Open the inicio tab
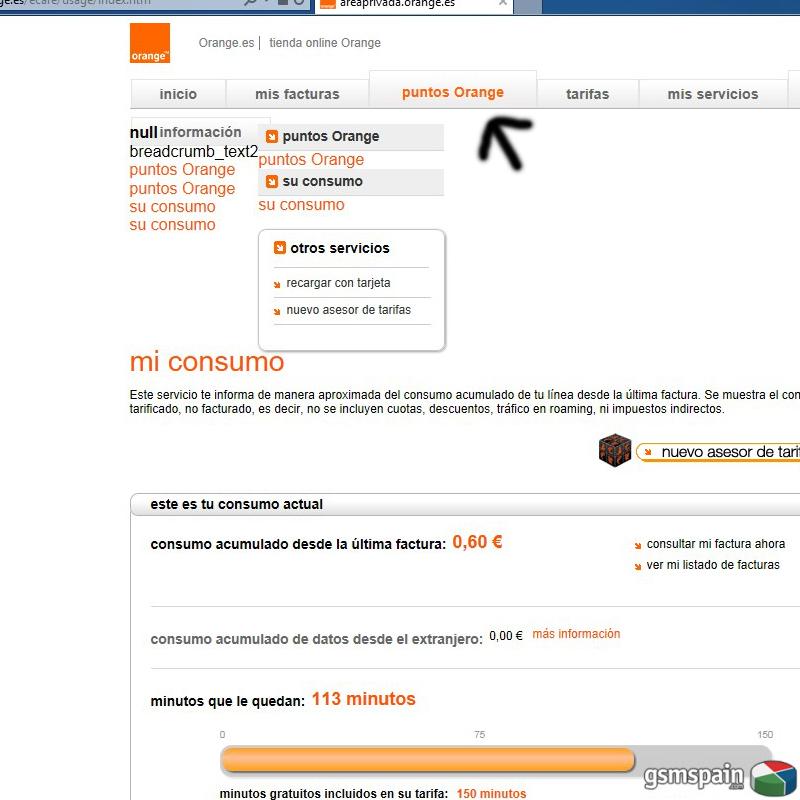 (178, 94)
